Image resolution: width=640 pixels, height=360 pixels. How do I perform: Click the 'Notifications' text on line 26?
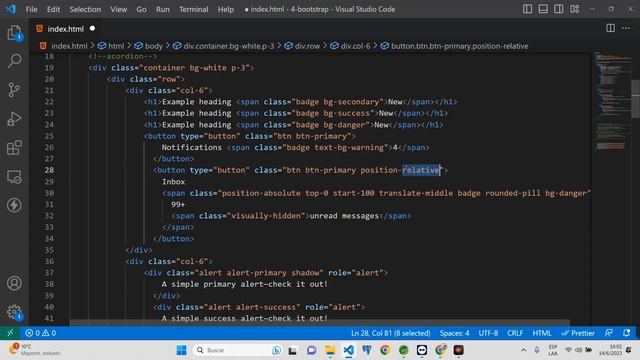coord(191,147)
